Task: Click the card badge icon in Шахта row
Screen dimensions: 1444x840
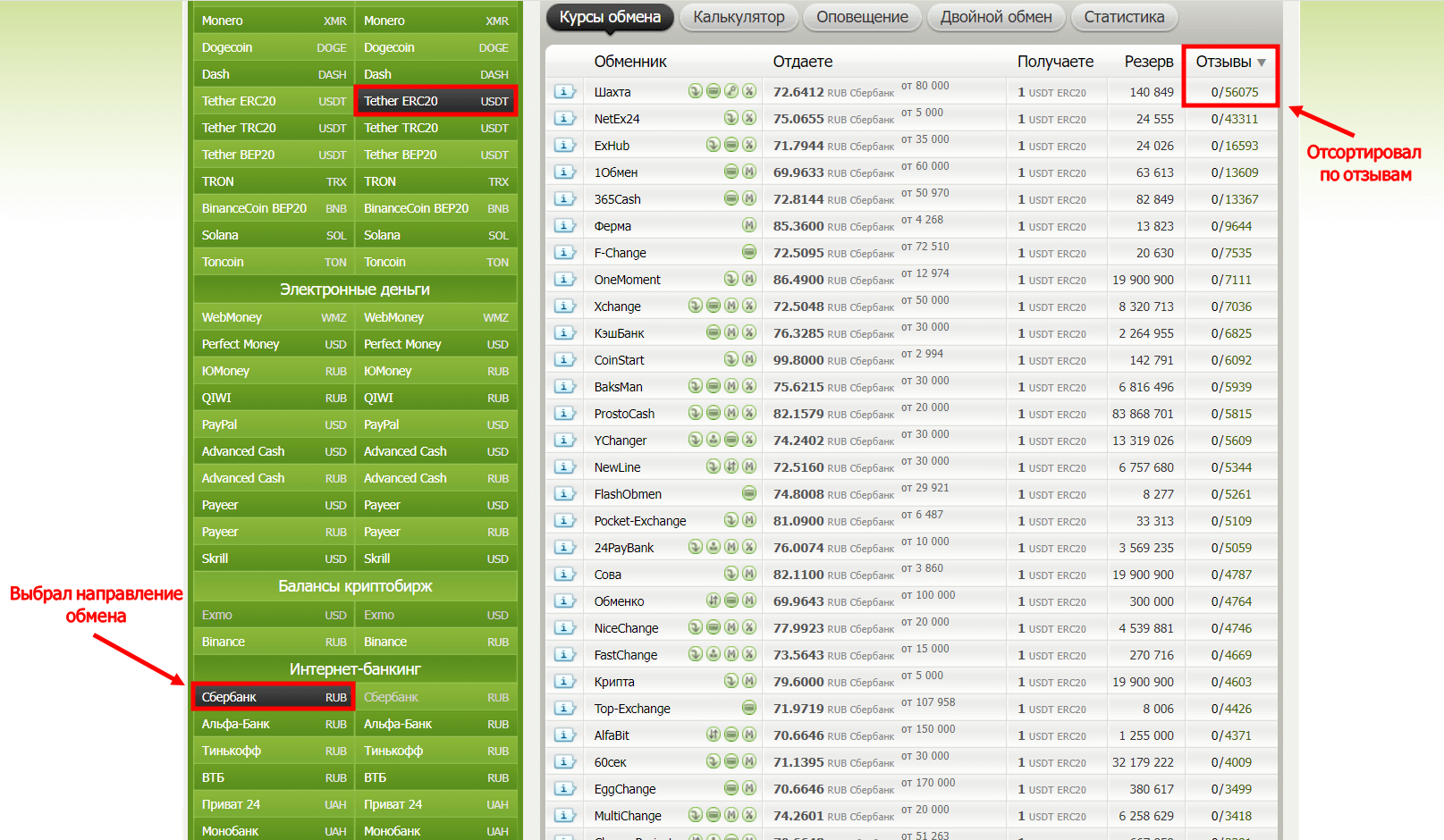Action: coord(714,91)
